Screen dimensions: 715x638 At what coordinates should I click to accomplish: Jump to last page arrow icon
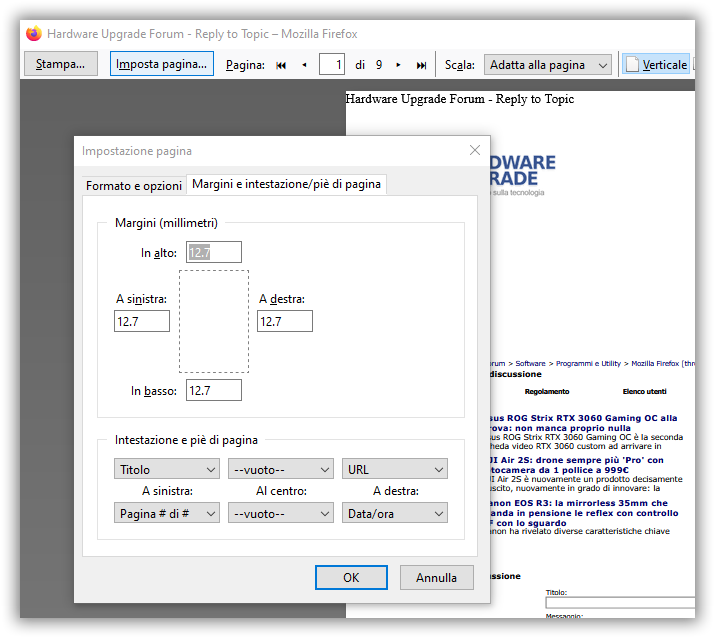pyautogui.click(x=421, y=65)
